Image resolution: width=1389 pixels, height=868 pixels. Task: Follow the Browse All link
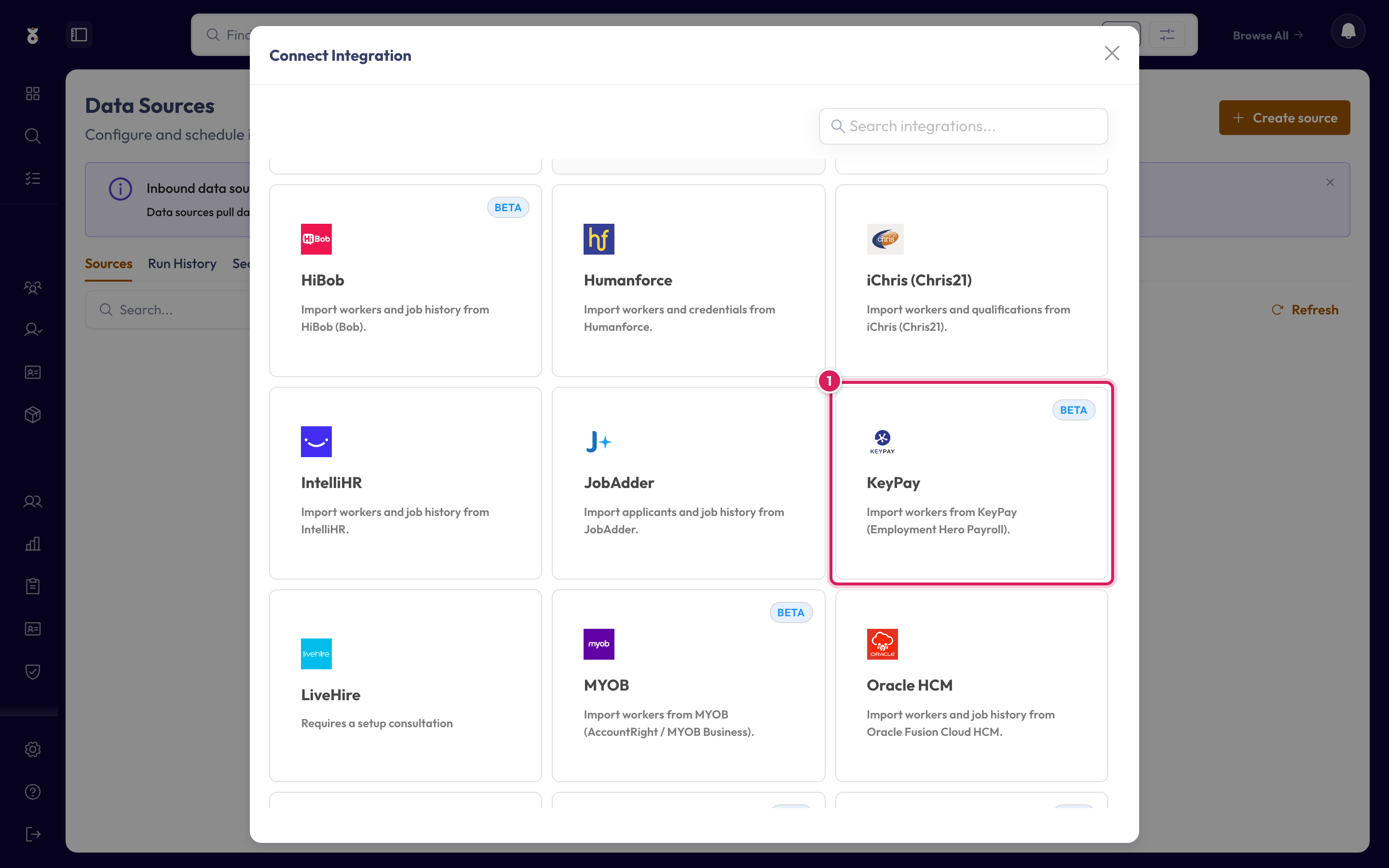pyautogui.click(x=1268, y=36)
